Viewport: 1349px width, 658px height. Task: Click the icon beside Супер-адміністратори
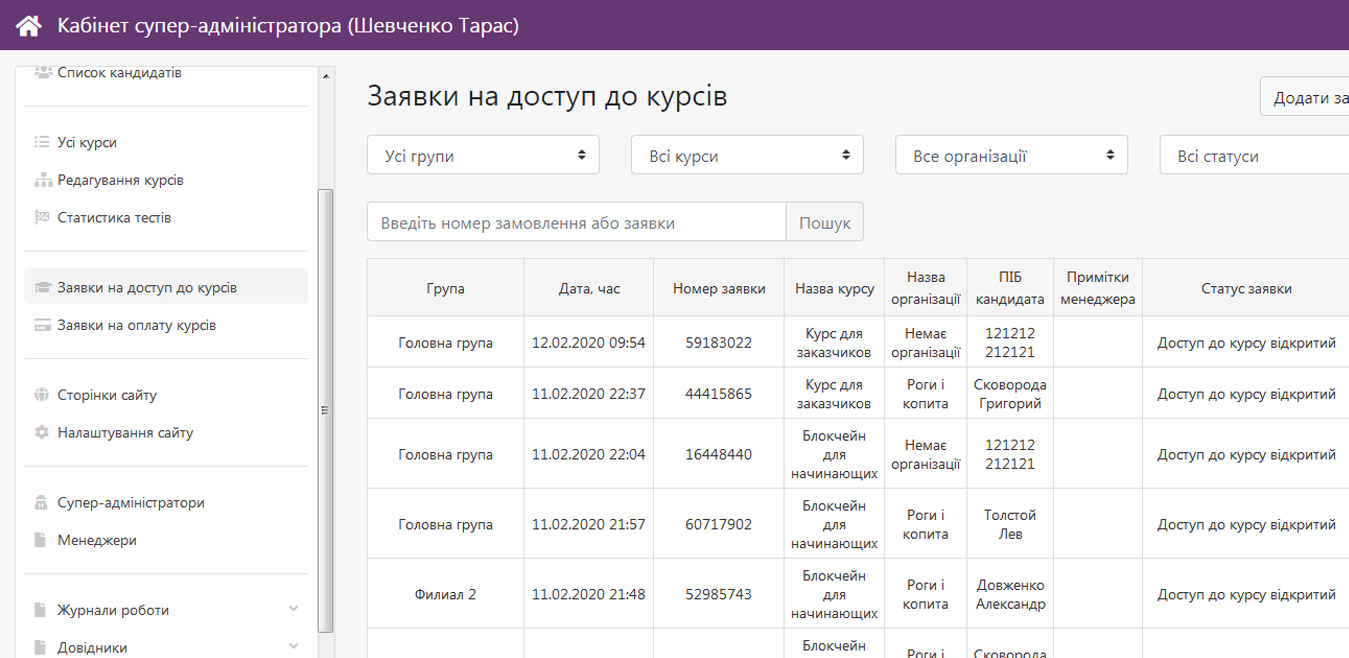point(42,503)
